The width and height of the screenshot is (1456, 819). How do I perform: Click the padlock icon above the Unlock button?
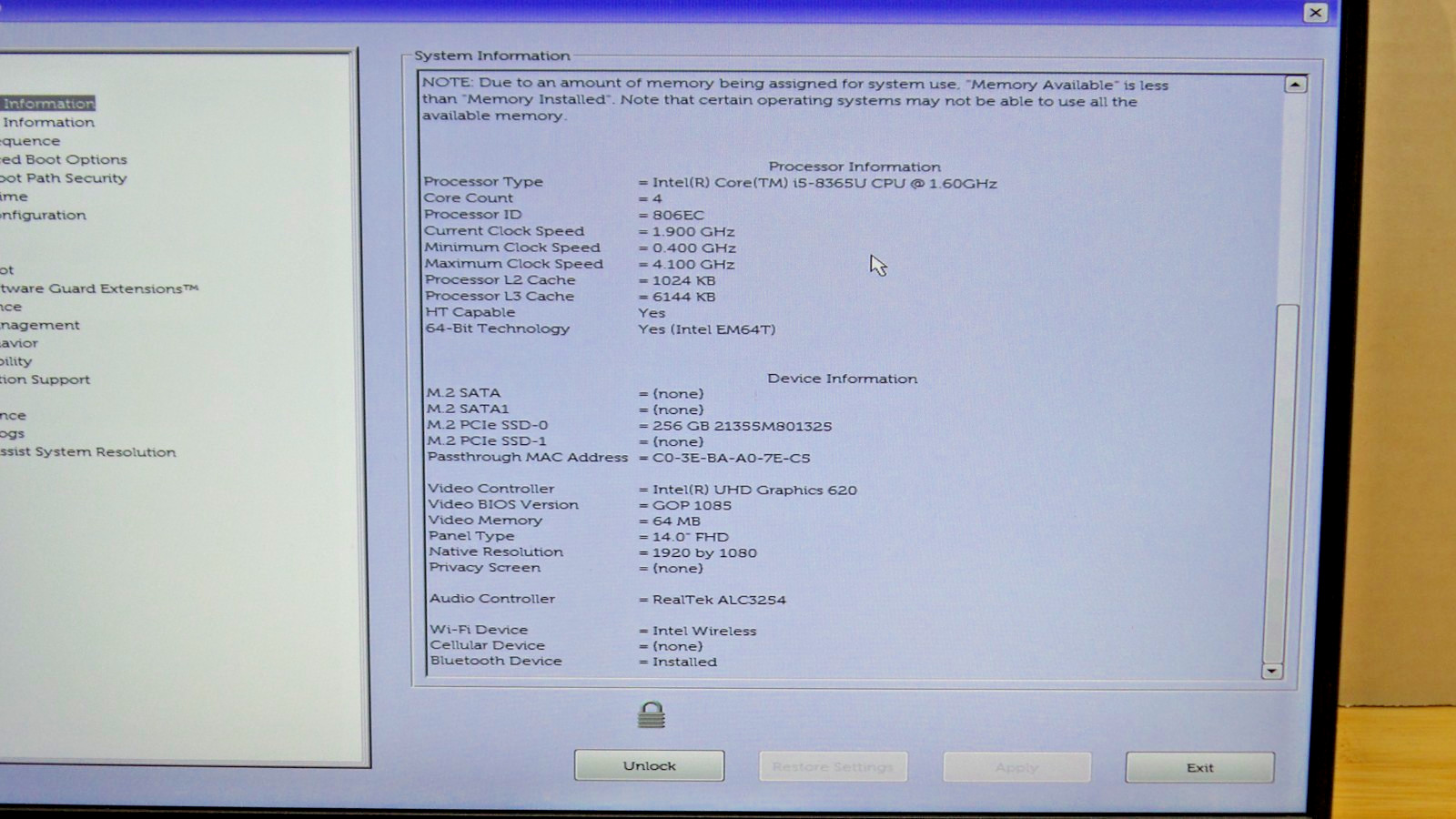[x=651, y=715]
